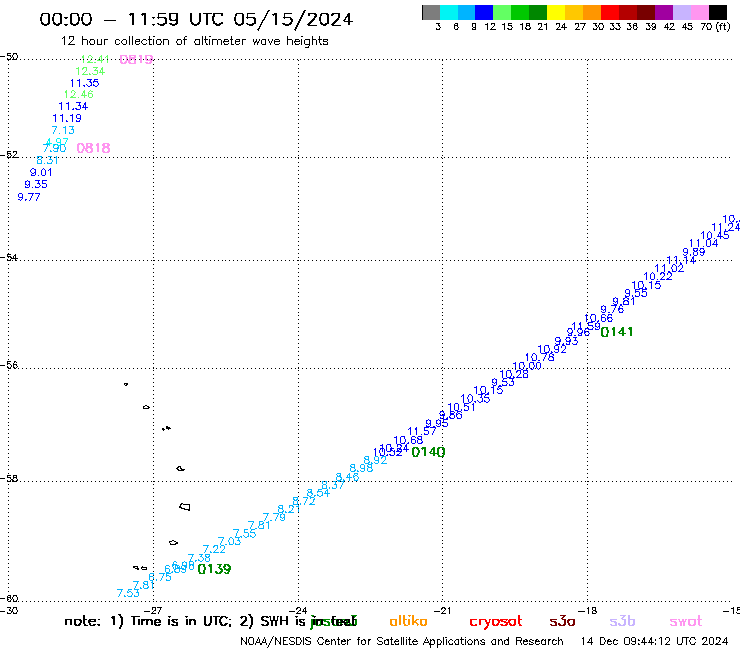Click the wave height value 7.79

(x=274, y=517)
